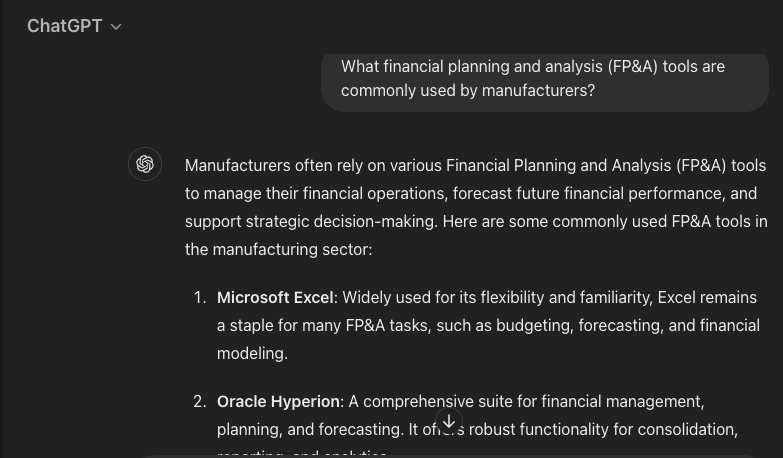783x458 pixels.
Task: Click the bold "Microsoft Excel" heading
Action: click(275, 297)
